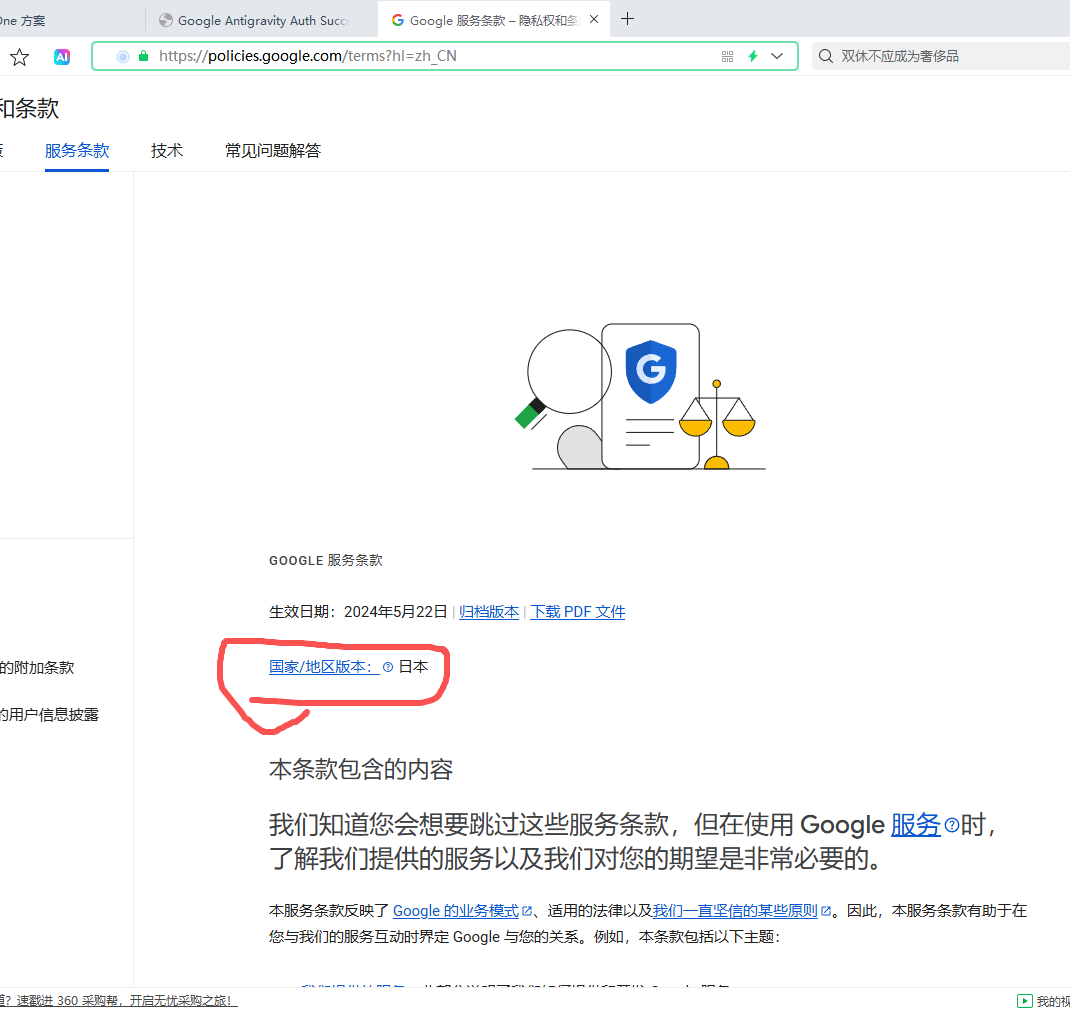Open a new tab with plus button
This screenshot has width=1070, height=1011.
tap(628, 19)
